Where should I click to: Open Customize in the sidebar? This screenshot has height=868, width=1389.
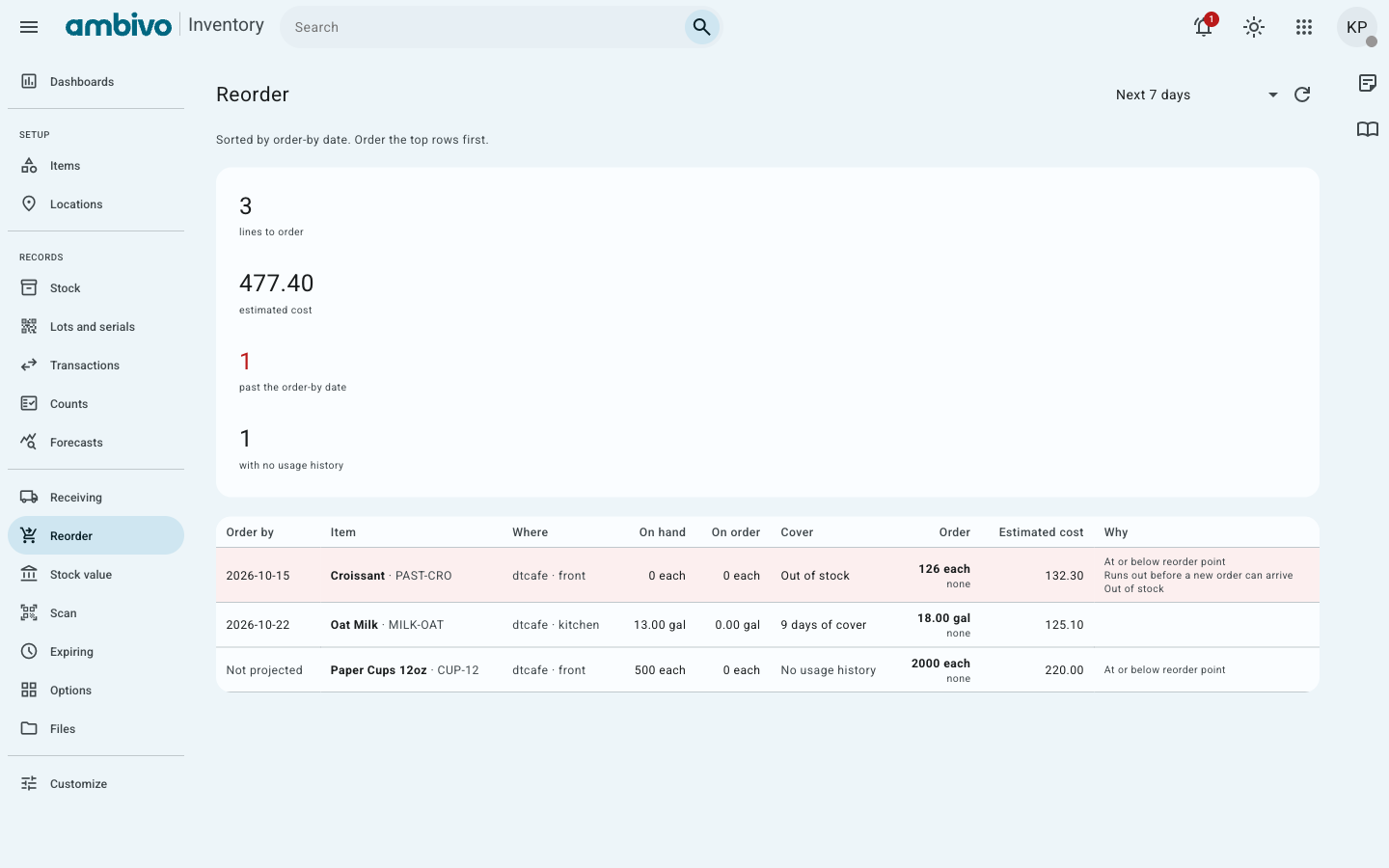point(95,784)
